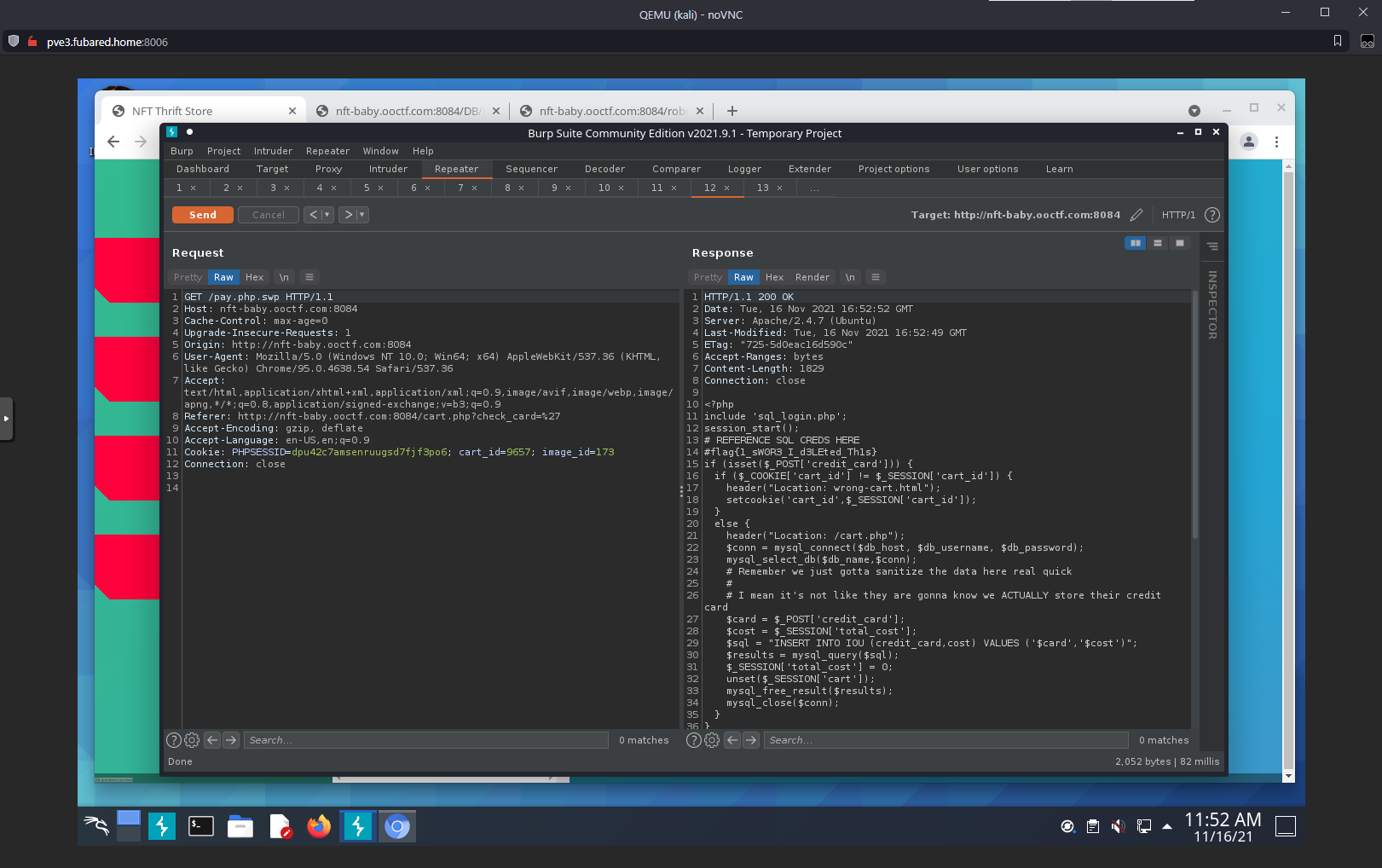This screenshot has width=1382, height=868.
Task: Go to next request in history
Action: 348,215
